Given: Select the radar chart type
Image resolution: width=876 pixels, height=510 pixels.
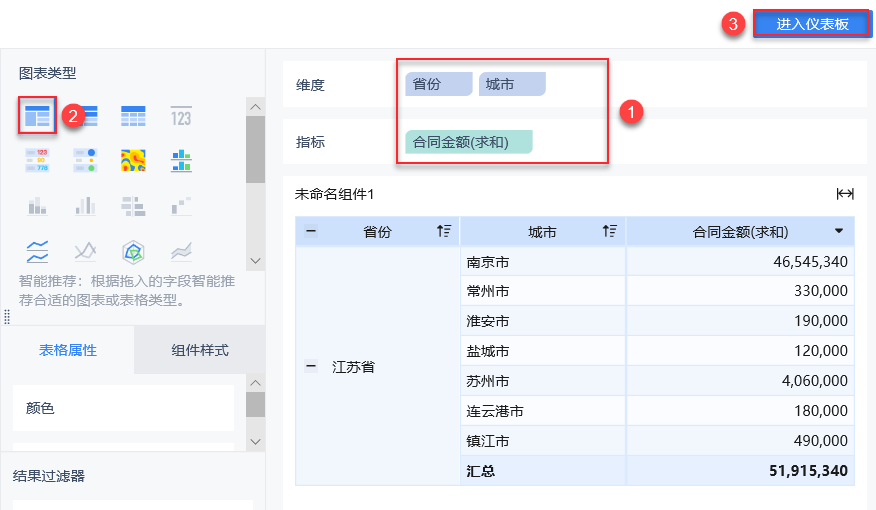Looking at the screenshot, I should click(133, 249).
